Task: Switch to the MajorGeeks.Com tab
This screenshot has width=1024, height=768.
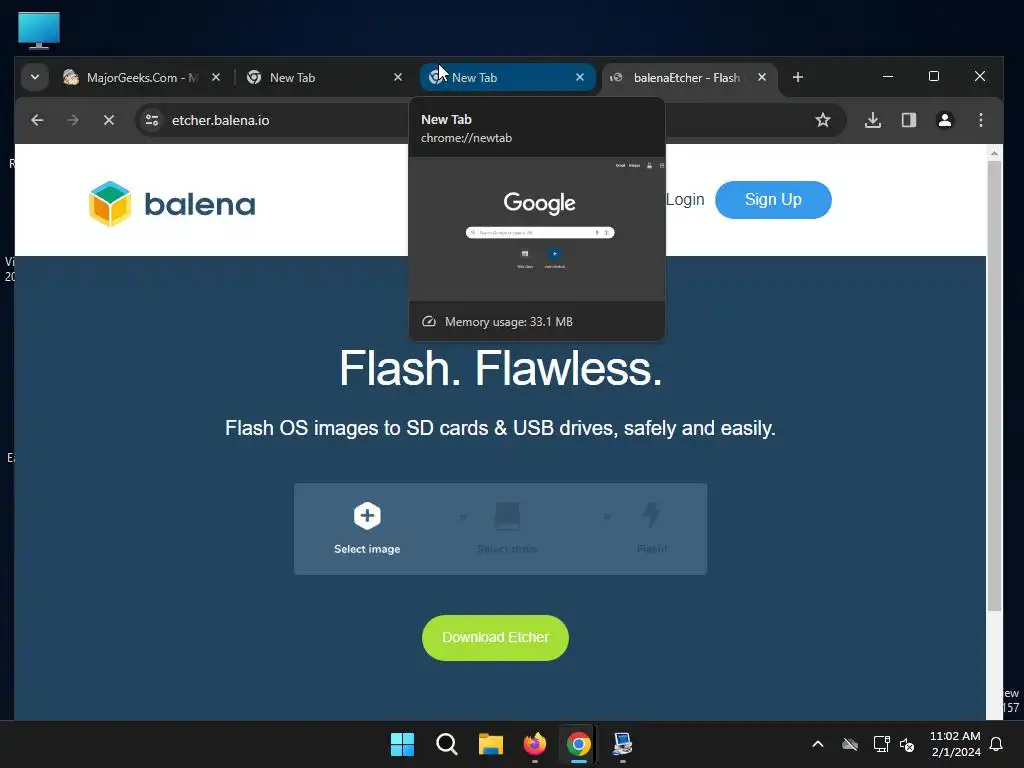Action: click(x=131, y=78)
